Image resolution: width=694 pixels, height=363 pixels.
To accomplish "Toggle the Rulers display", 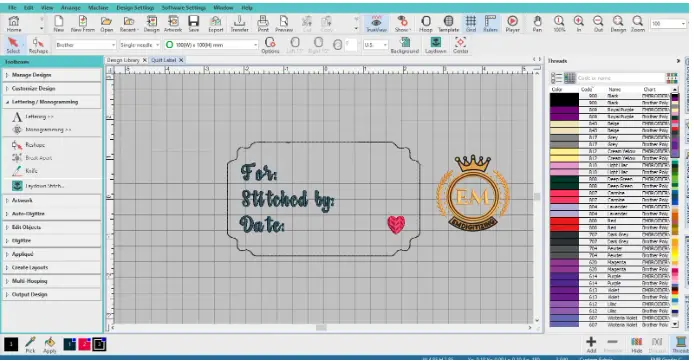I will [490, 23].
